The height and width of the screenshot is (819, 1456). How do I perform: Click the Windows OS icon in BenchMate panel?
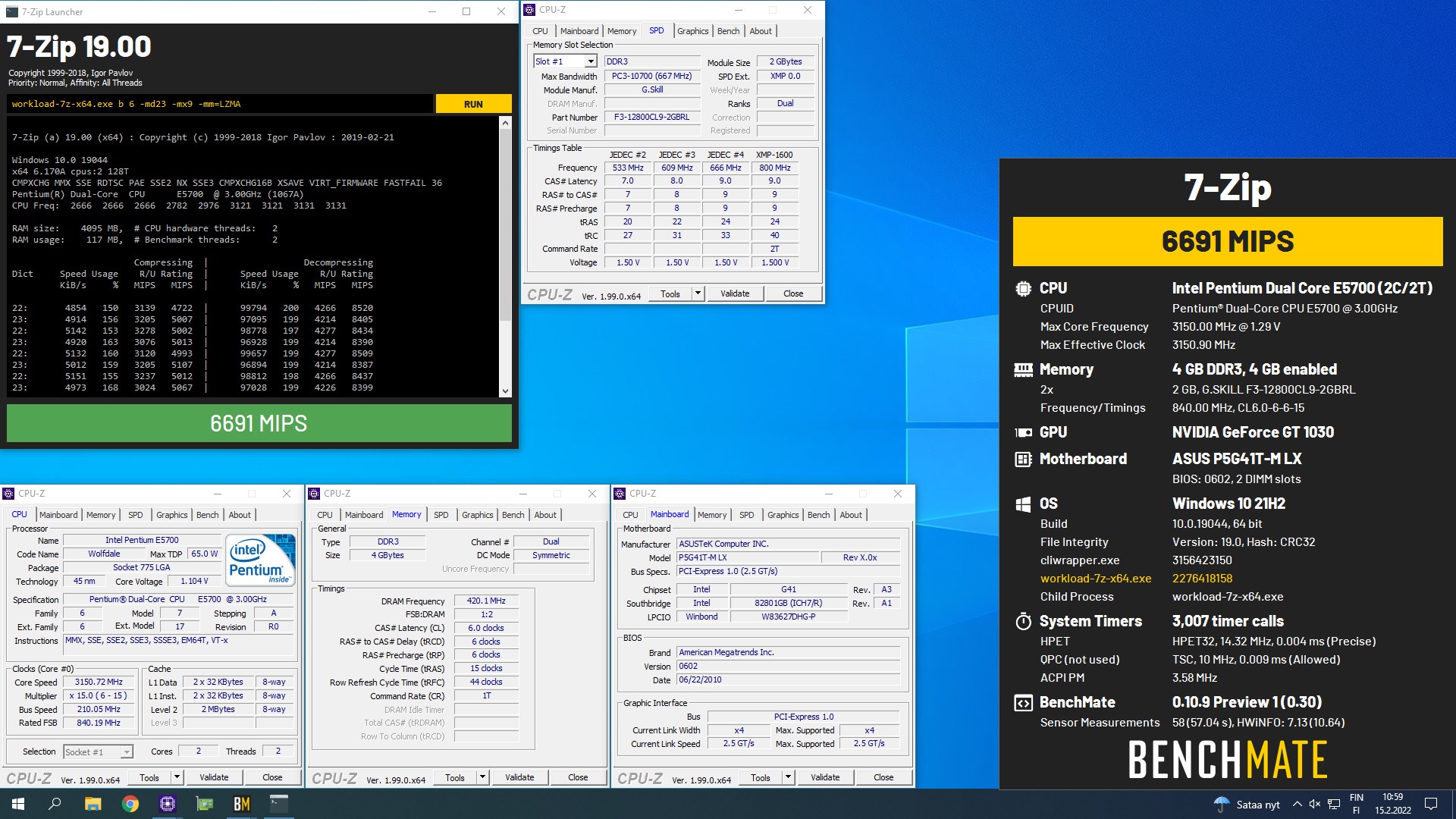pos(1023,504)
